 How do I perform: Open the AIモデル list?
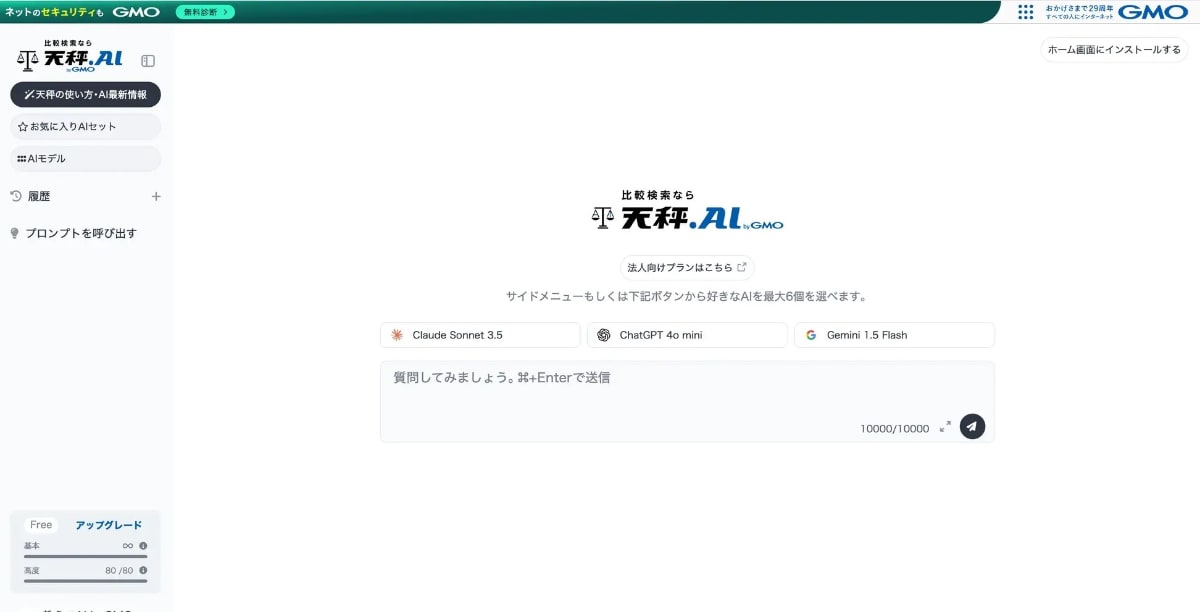coord(86,159)
